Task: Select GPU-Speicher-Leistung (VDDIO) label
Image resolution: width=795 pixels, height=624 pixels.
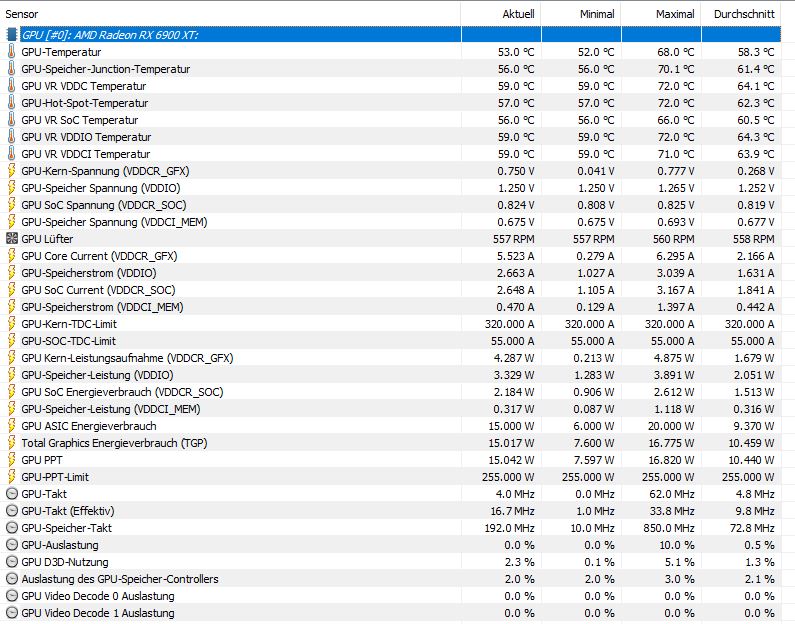Action: (97, 375)
